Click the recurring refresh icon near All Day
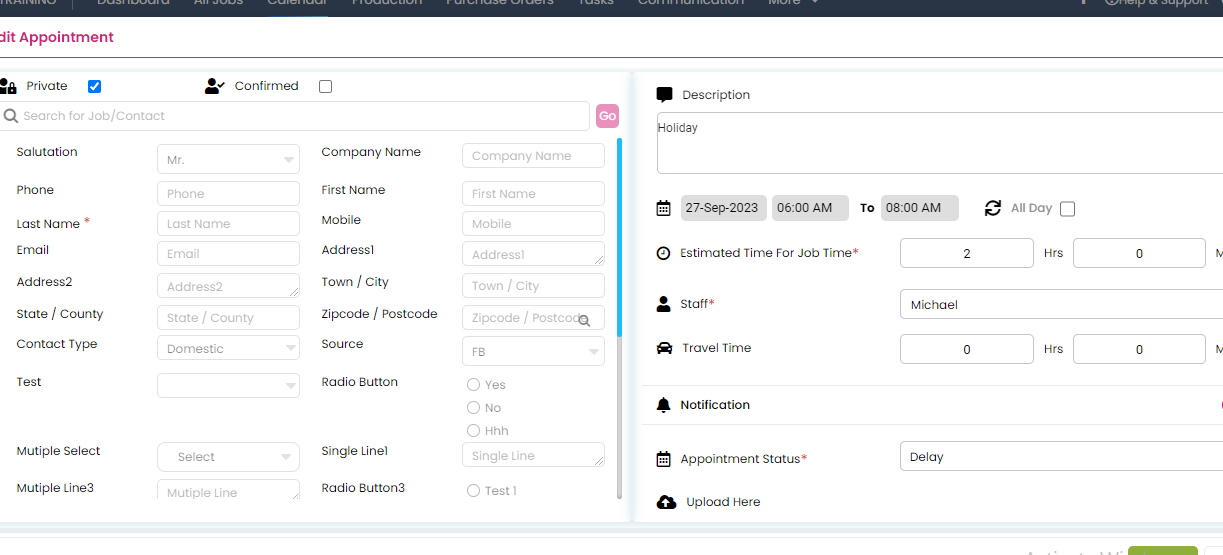The width and height of the screenshot is (1223, 555). pos(993,208)
